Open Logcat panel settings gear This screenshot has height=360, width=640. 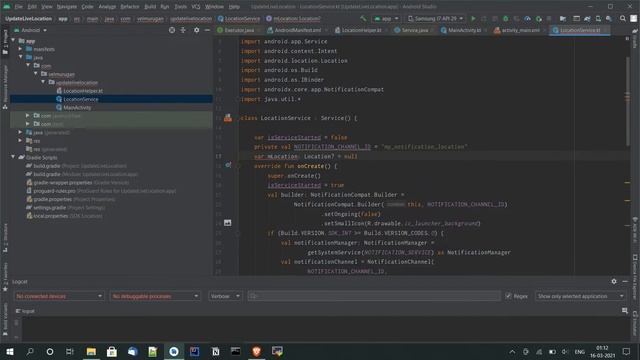[614, 281]
